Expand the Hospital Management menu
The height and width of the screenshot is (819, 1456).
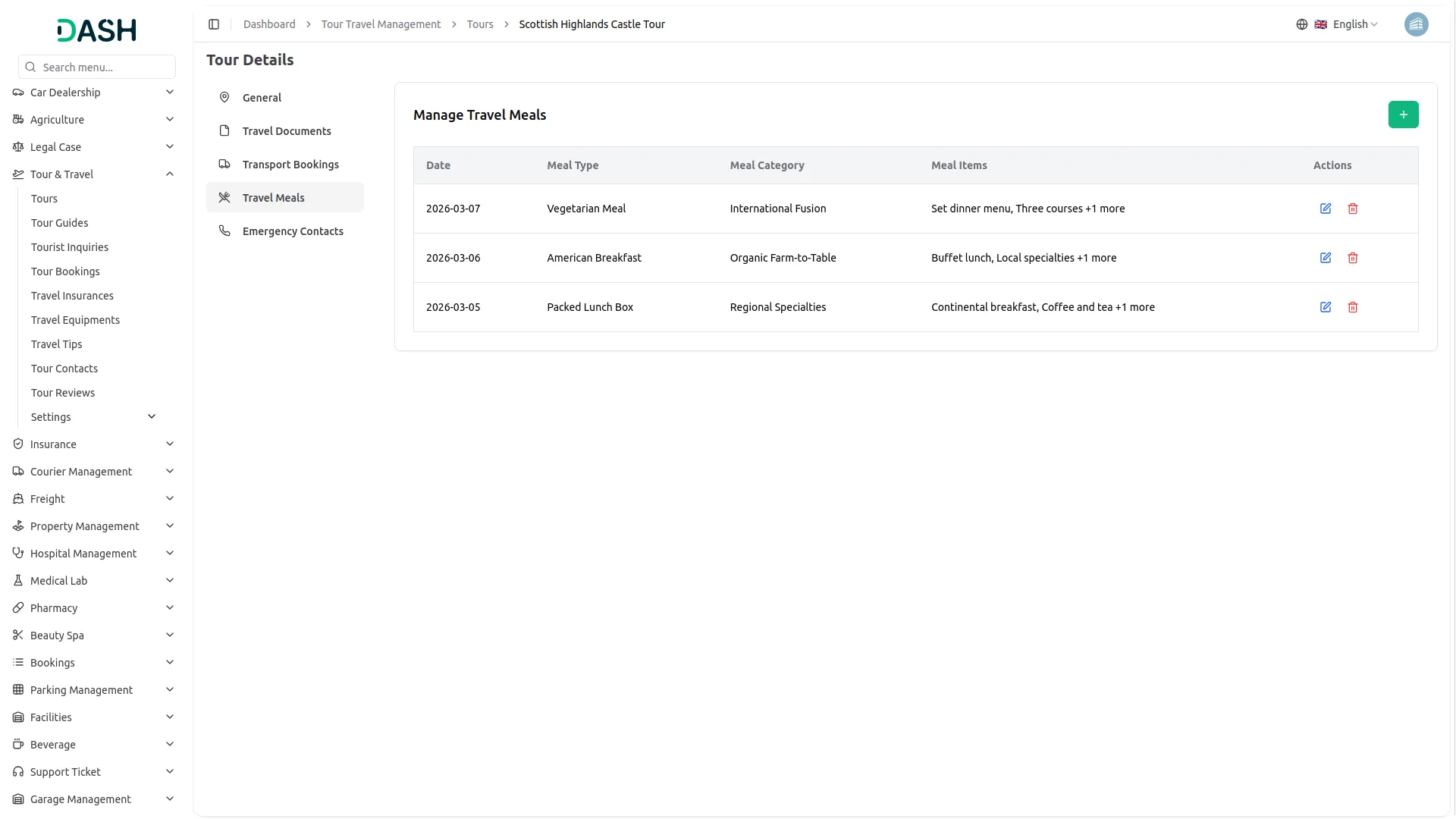click(94, 554)
